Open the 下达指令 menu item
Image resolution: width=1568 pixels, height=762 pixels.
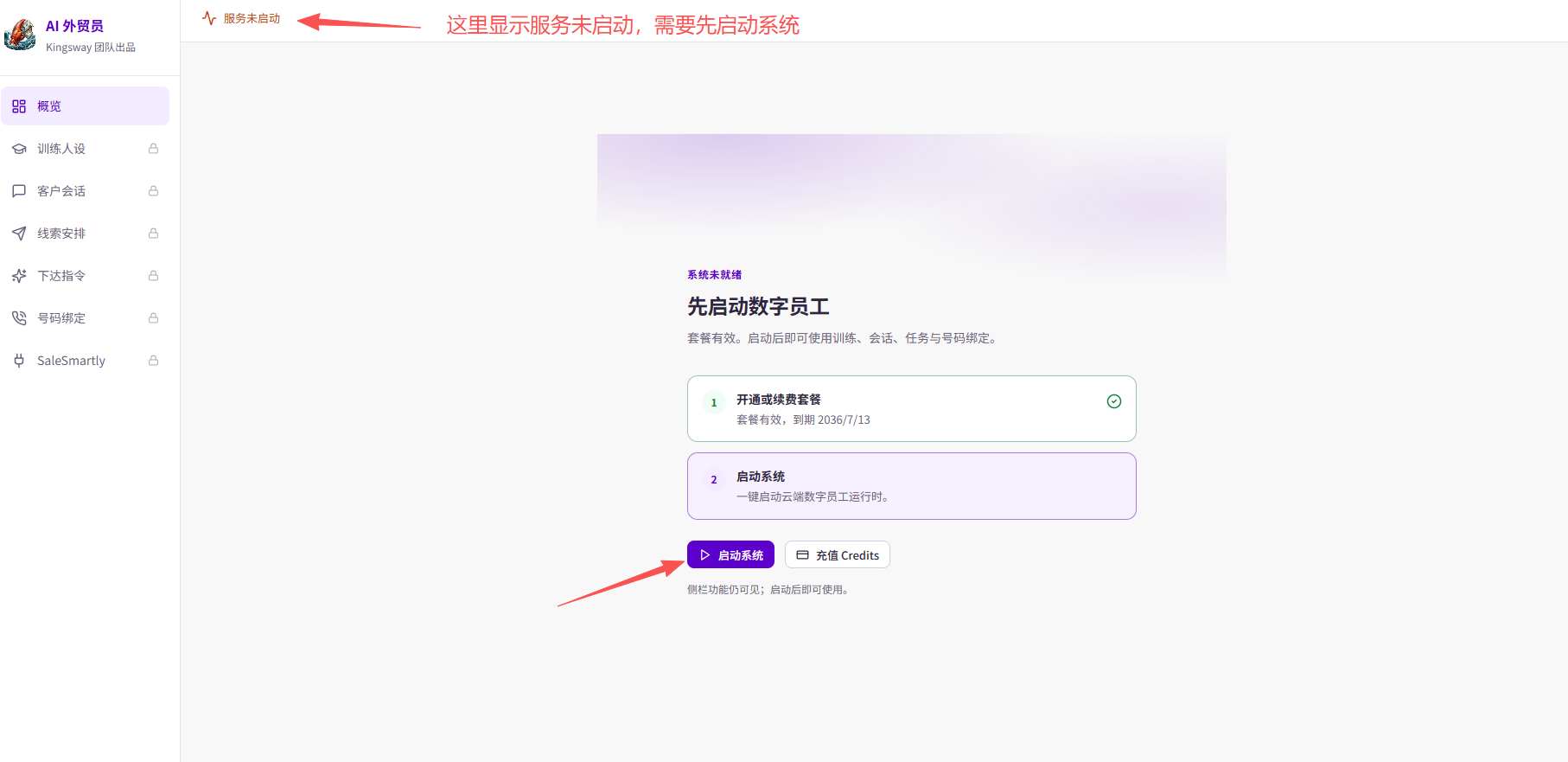(x=85, y=276)
